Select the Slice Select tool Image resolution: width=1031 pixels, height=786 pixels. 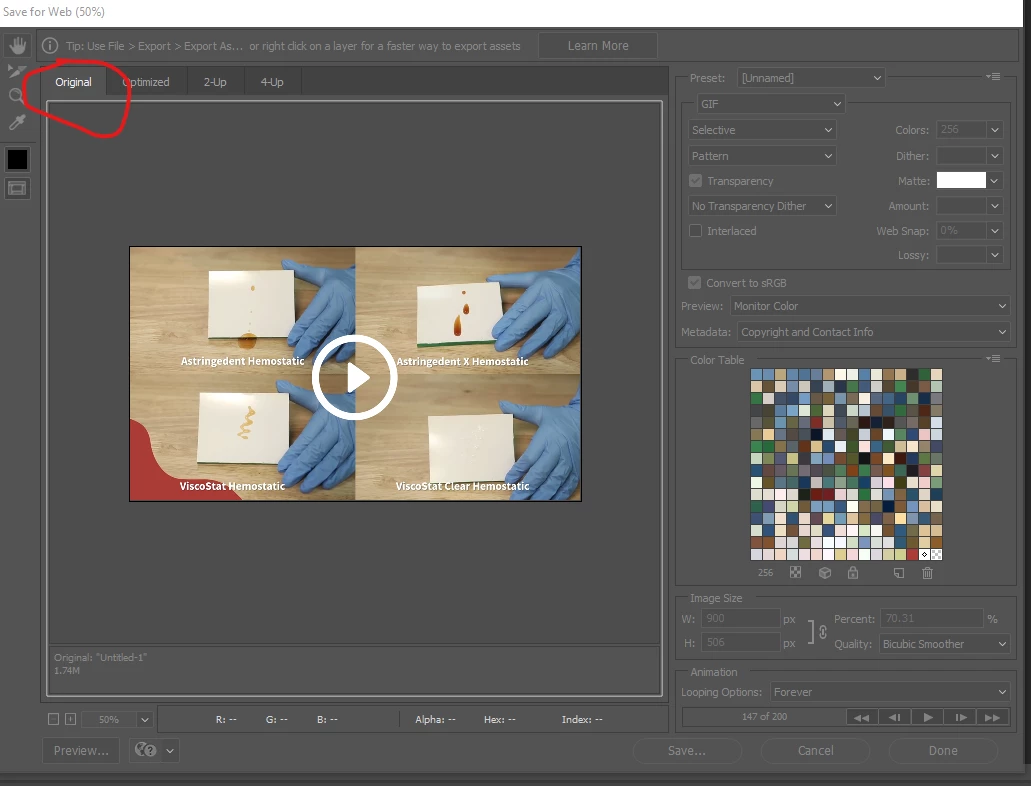click(17, 71)
